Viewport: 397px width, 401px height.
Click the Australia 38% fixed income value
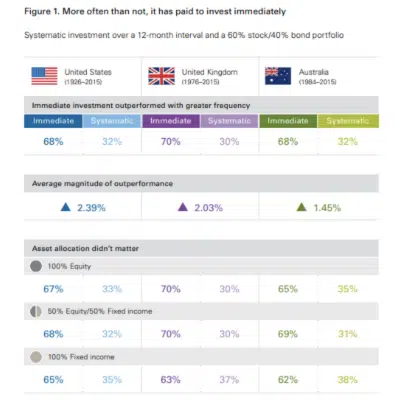[x=347, y=380]
